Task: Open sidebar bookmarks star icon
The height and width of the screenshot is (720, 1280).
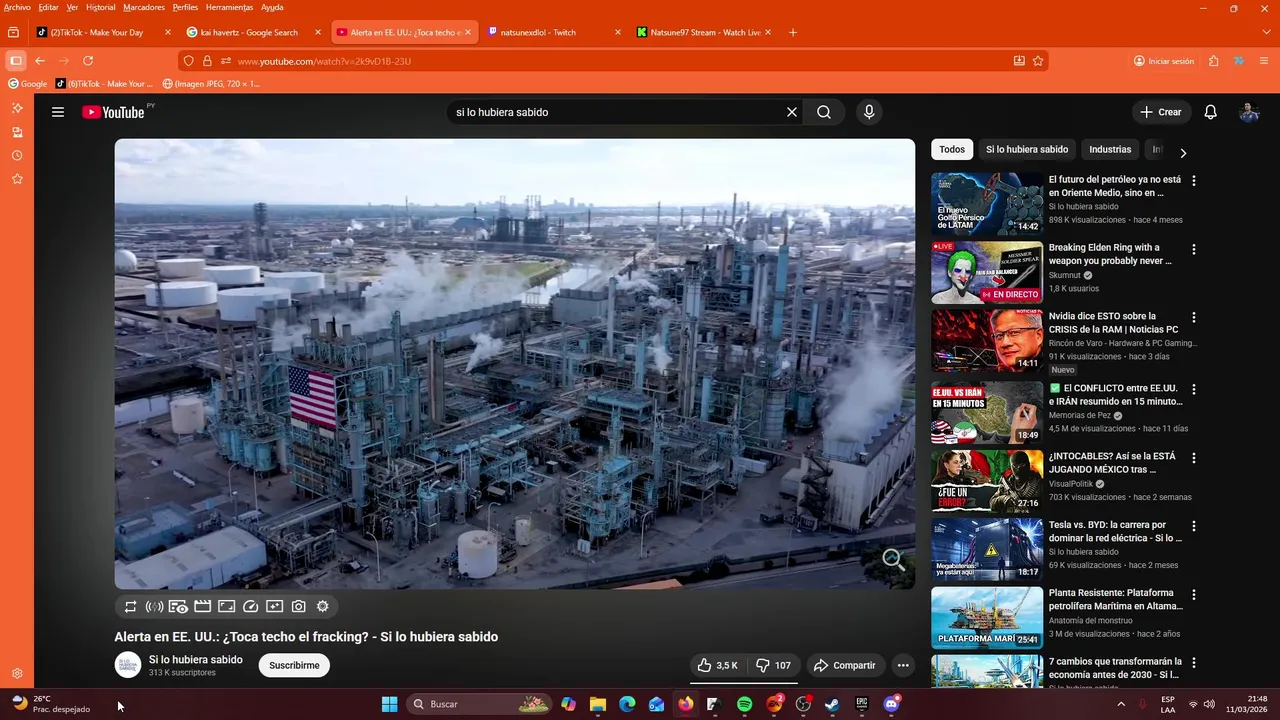Action: 17,179
